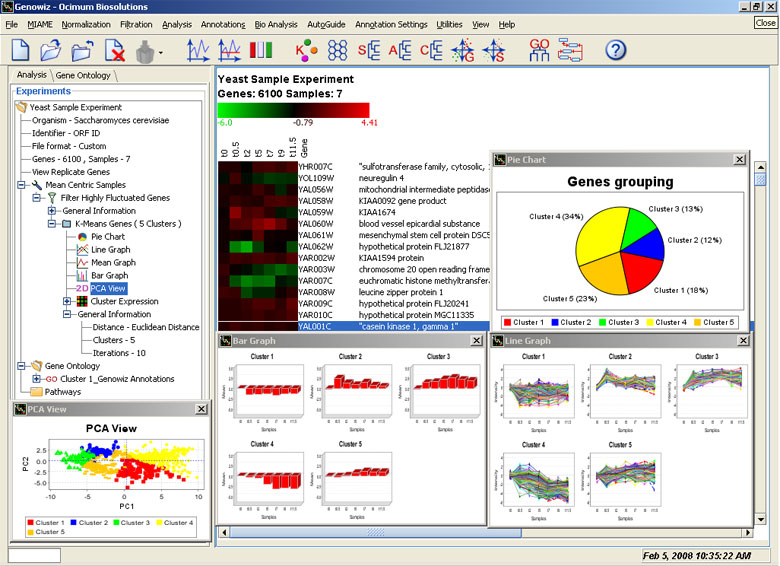Click the C hierarchical clustering icon
This screenshot has width=780, height=566.
[431, 50]
